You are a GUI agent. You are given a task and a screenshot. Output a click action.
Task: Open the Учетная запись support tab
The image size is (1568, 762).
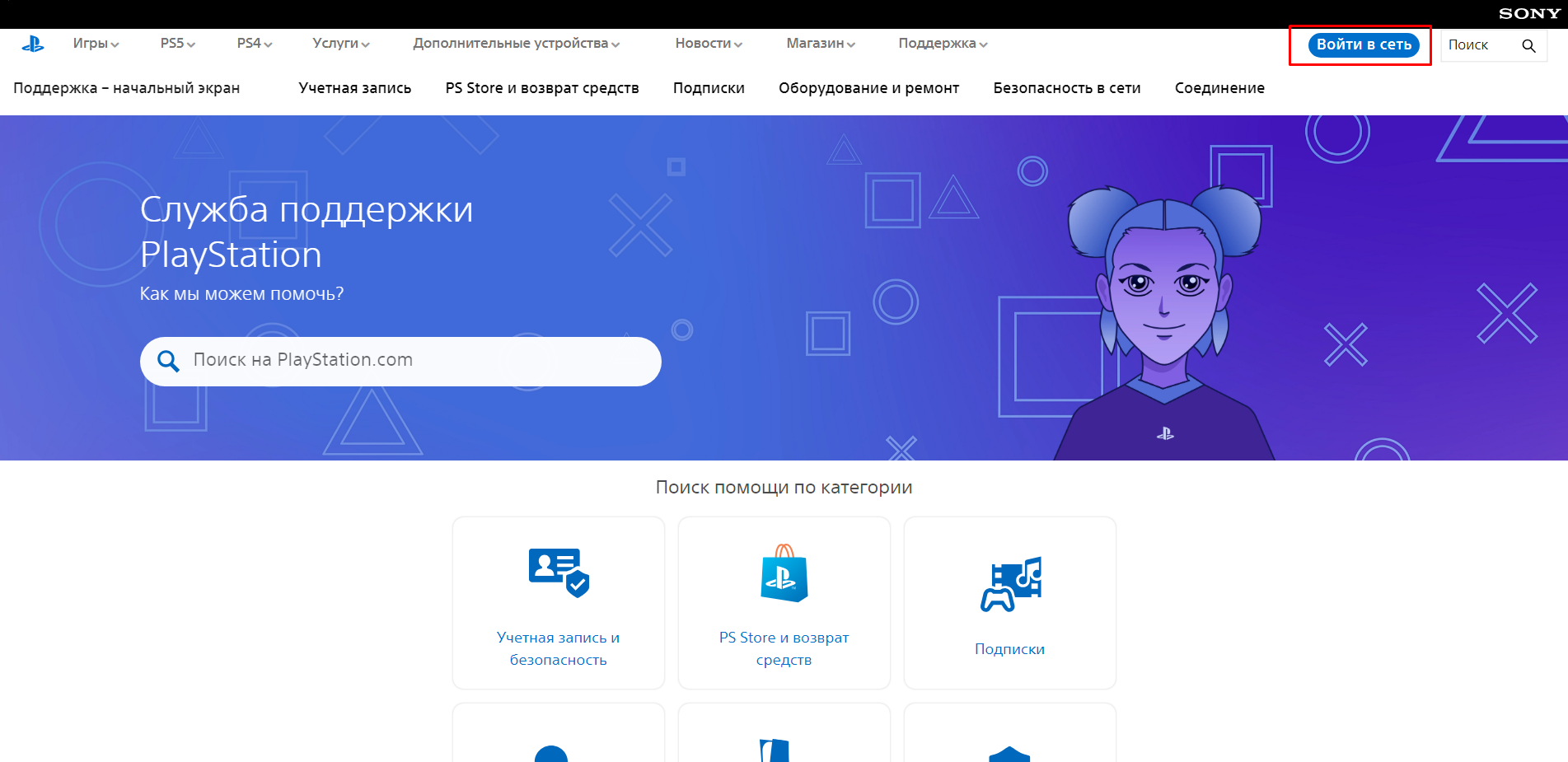355,88
